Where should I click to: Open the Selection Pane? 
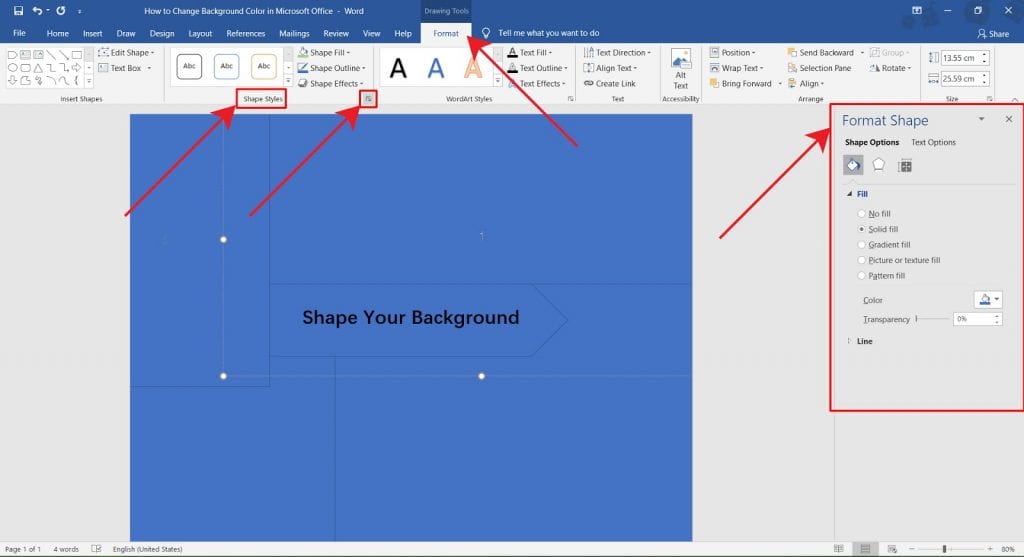click(x=819, y=68)
